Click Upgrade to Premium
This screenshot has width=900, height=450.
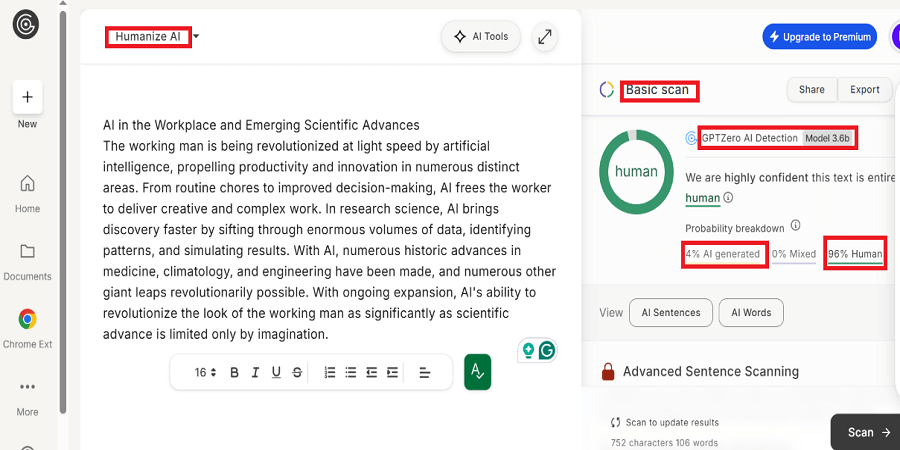[819, 37]
